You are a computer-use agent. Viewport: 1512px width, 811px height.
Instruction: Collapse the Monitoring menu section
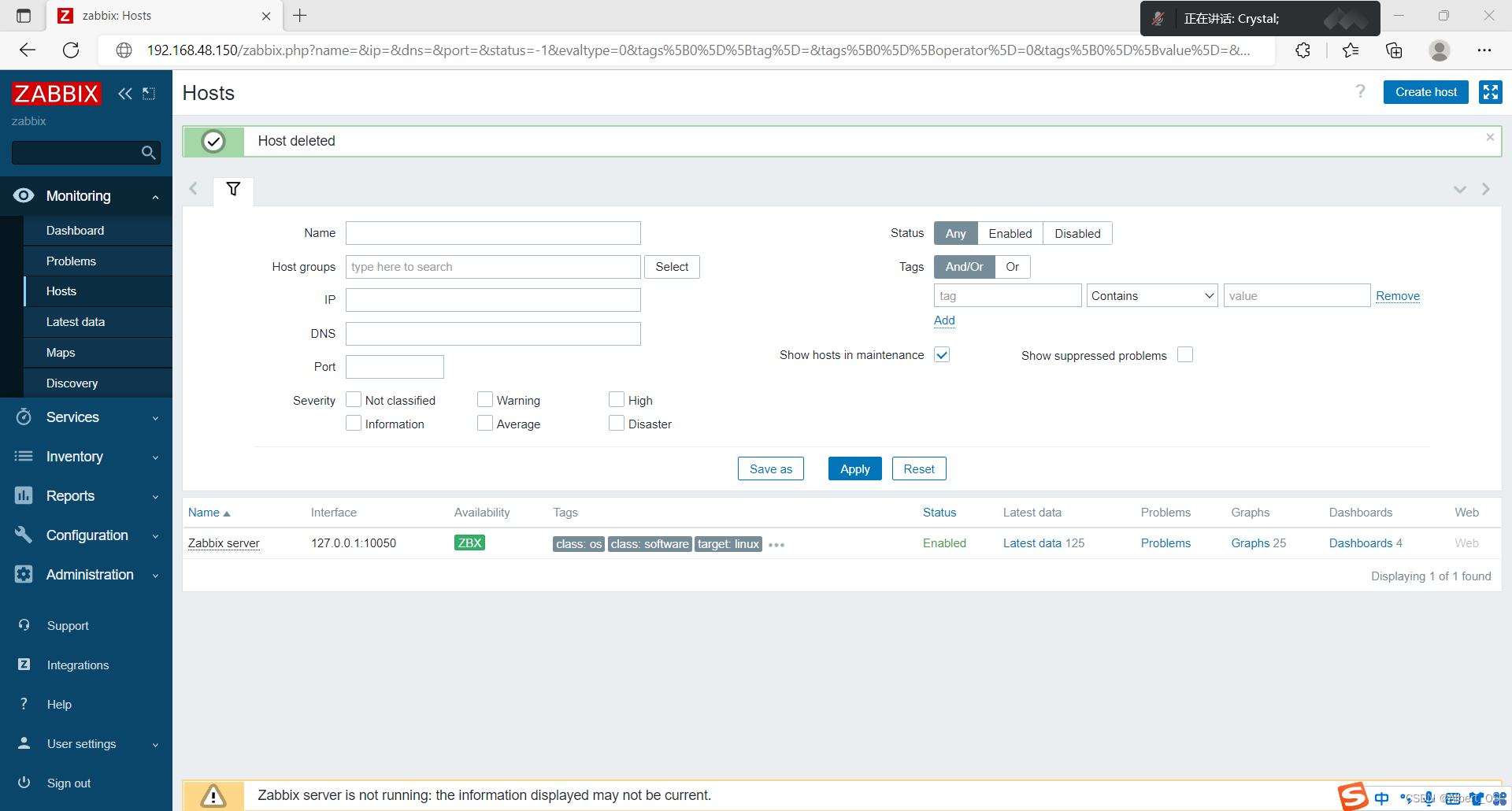[x=155, y=197]
